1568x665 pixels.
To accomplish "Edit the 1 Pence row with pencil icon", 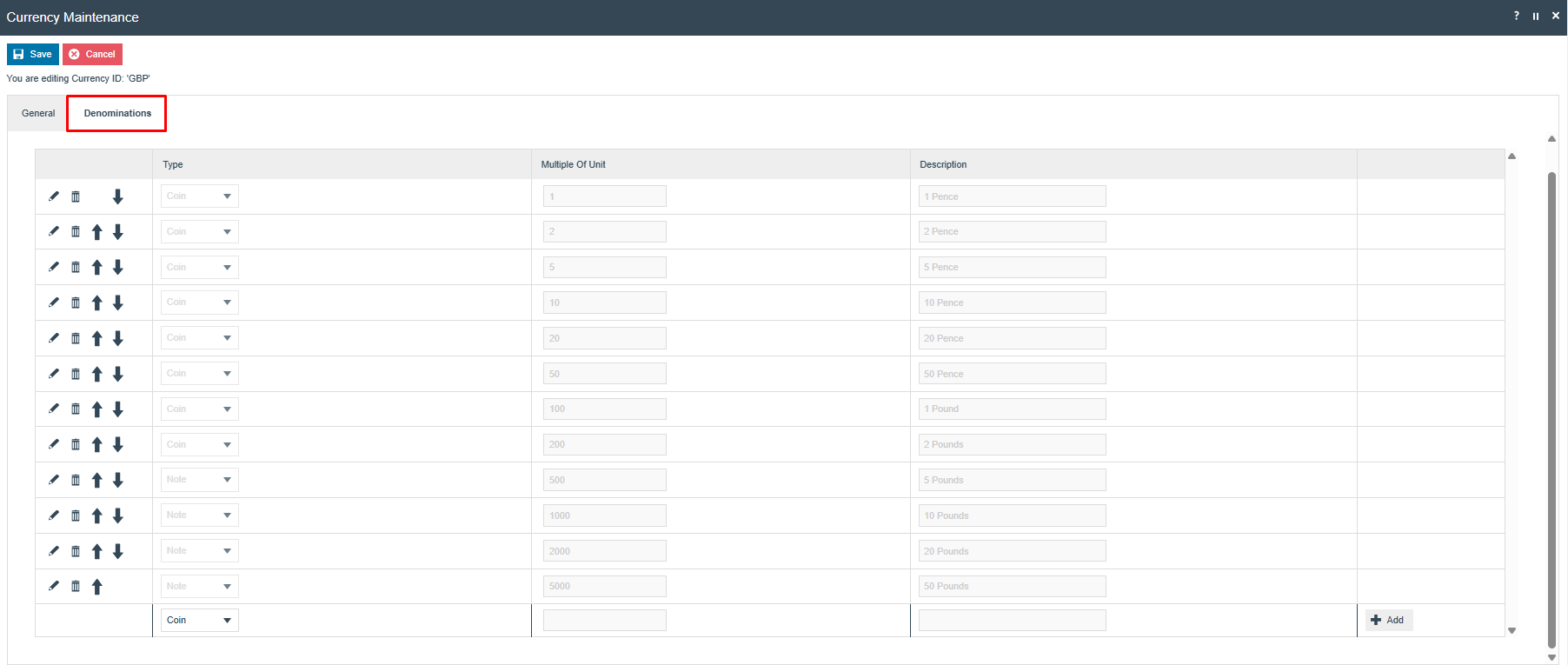I will coord(54,196).
